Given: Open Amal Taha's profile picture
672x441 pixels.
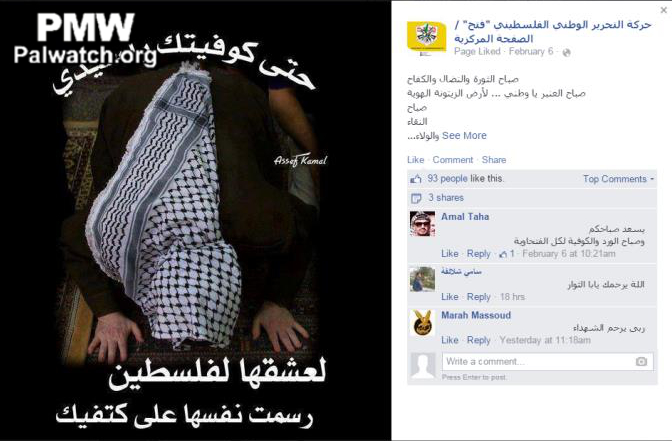Looking at the screenshot, I should (422, 224).
